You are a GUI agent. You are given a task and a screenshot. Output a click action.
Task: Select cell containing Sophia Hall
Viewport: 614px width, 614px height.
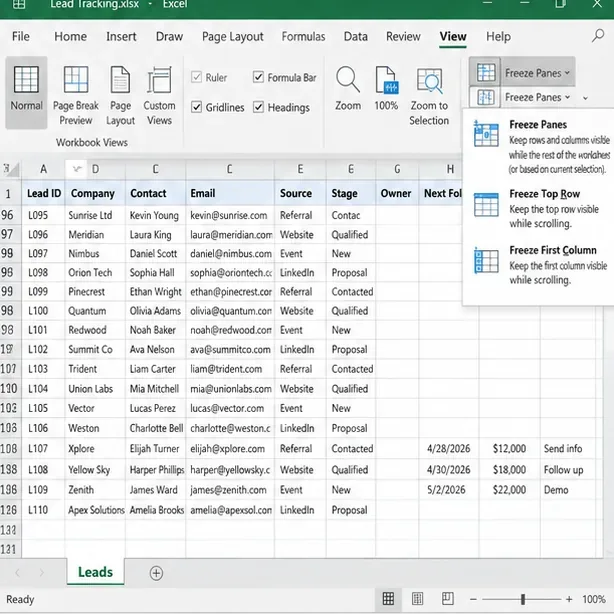point(155,273)
